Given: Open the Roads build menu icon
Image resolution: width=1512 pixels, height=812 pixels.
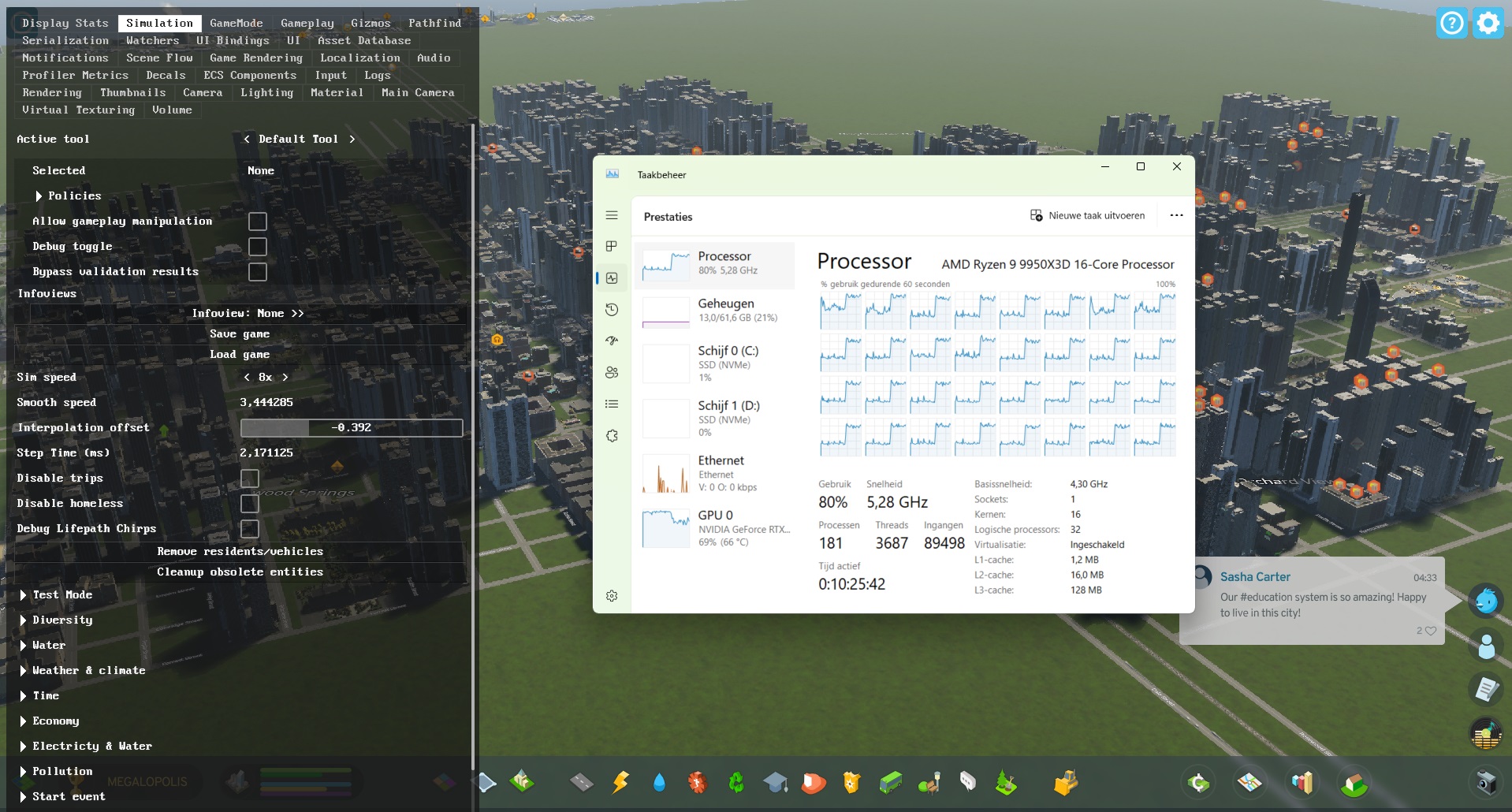Looking at the screenshot, I should [581, 782].
